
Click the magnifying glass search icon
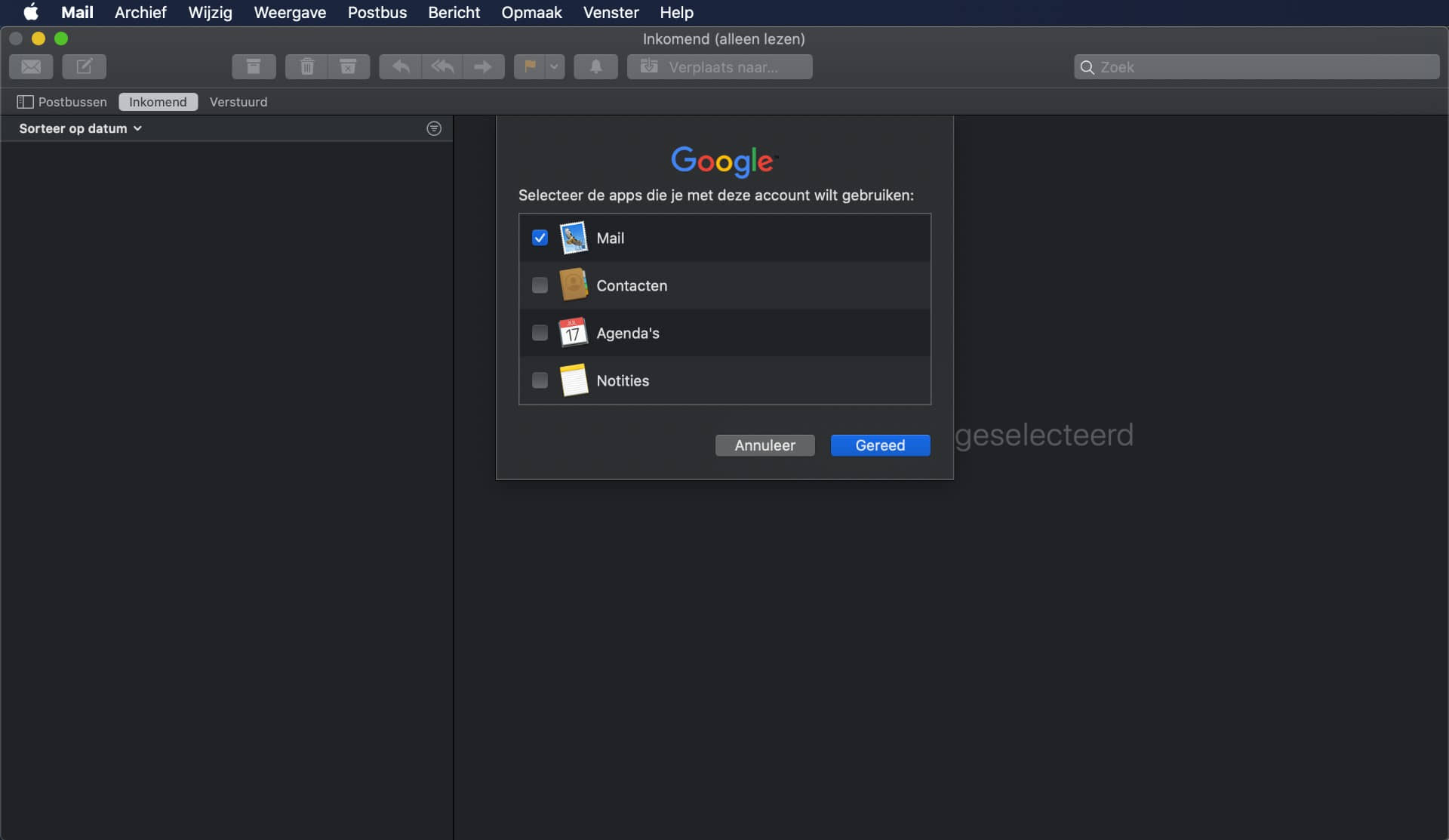1087,67
